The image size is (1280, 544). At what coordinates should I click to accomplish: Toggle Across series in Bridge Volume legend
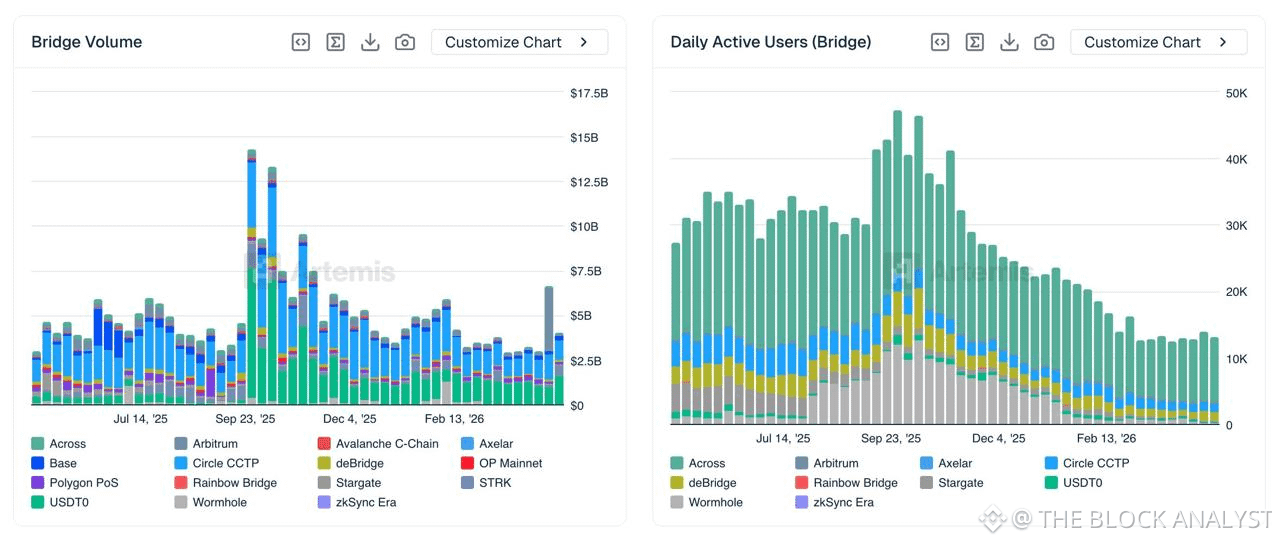(59, 444)
